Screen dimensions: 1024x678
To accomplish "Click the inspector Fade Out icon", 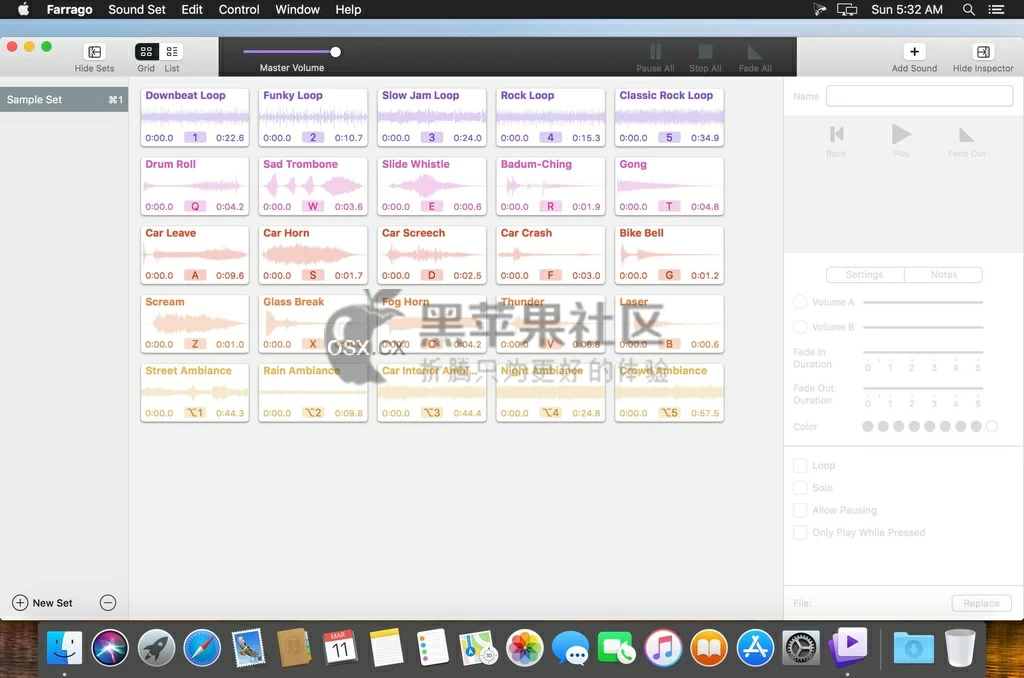I will click(x=967, y=135).
